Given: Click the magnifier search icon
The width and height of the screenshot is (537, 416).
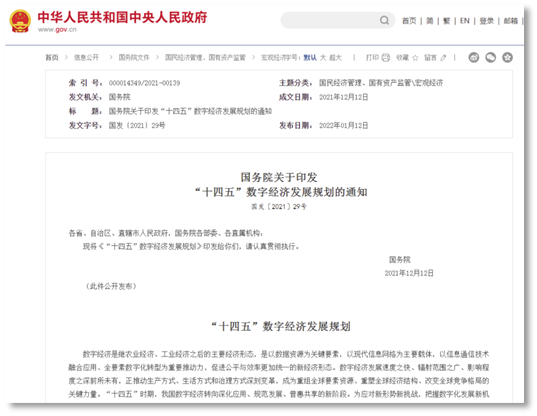Looking at the screenshot, I should click(384, 20).
